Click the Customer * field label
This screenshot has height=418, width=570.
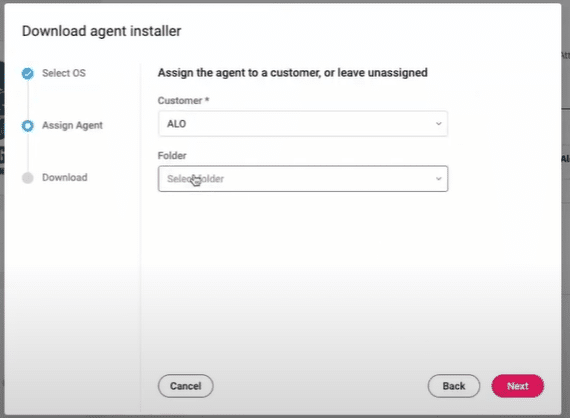click(183, 101)
